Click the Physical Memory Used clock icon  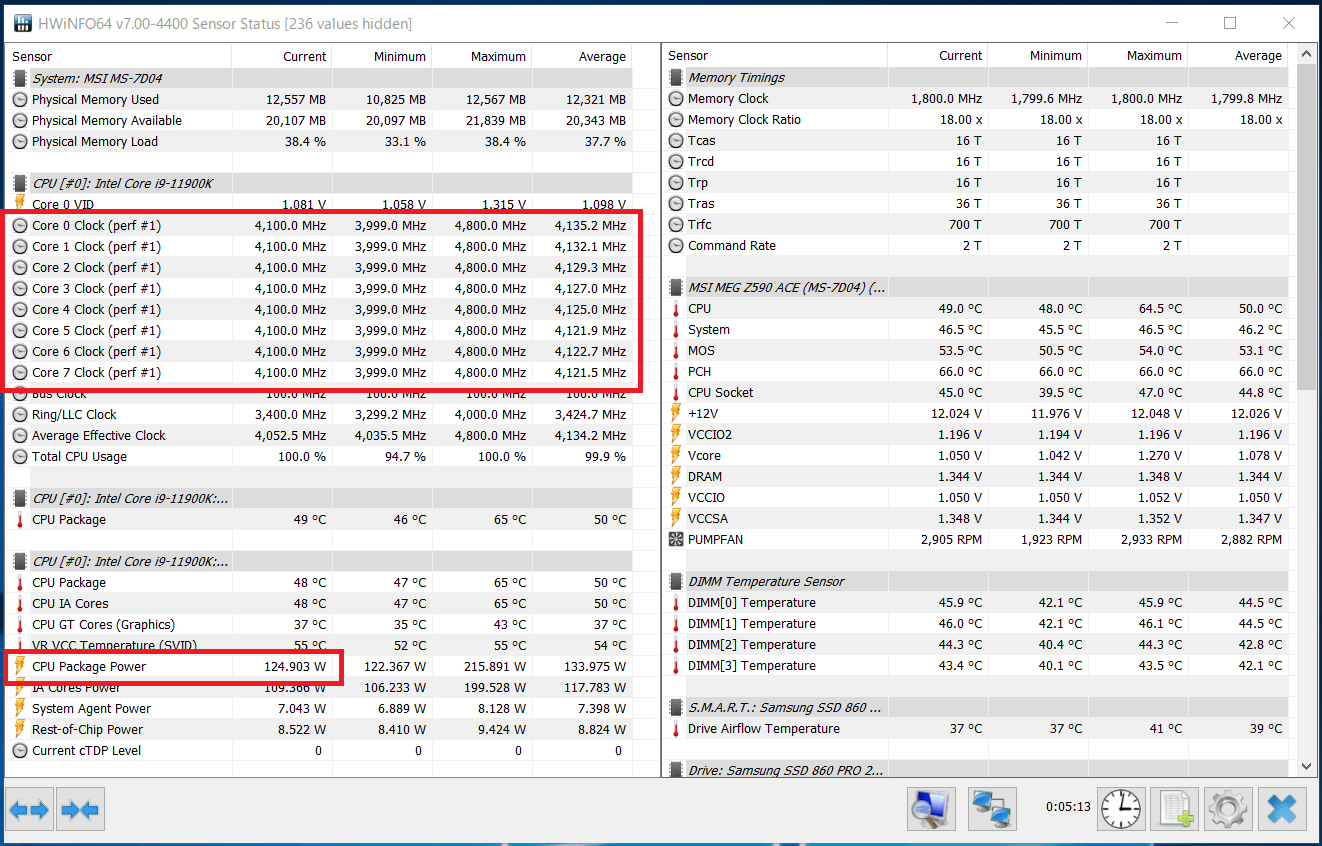click(20, 100)
